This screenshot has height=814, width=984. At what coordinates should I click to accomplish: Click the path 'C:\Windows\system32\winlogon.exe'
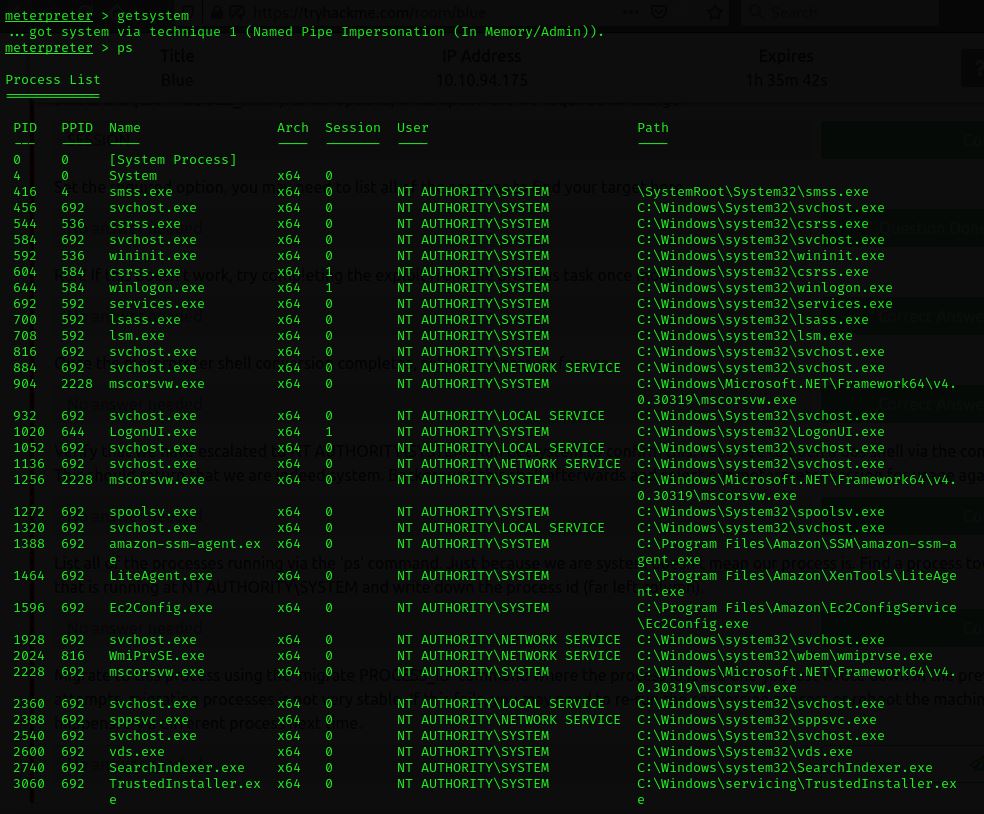764,287
